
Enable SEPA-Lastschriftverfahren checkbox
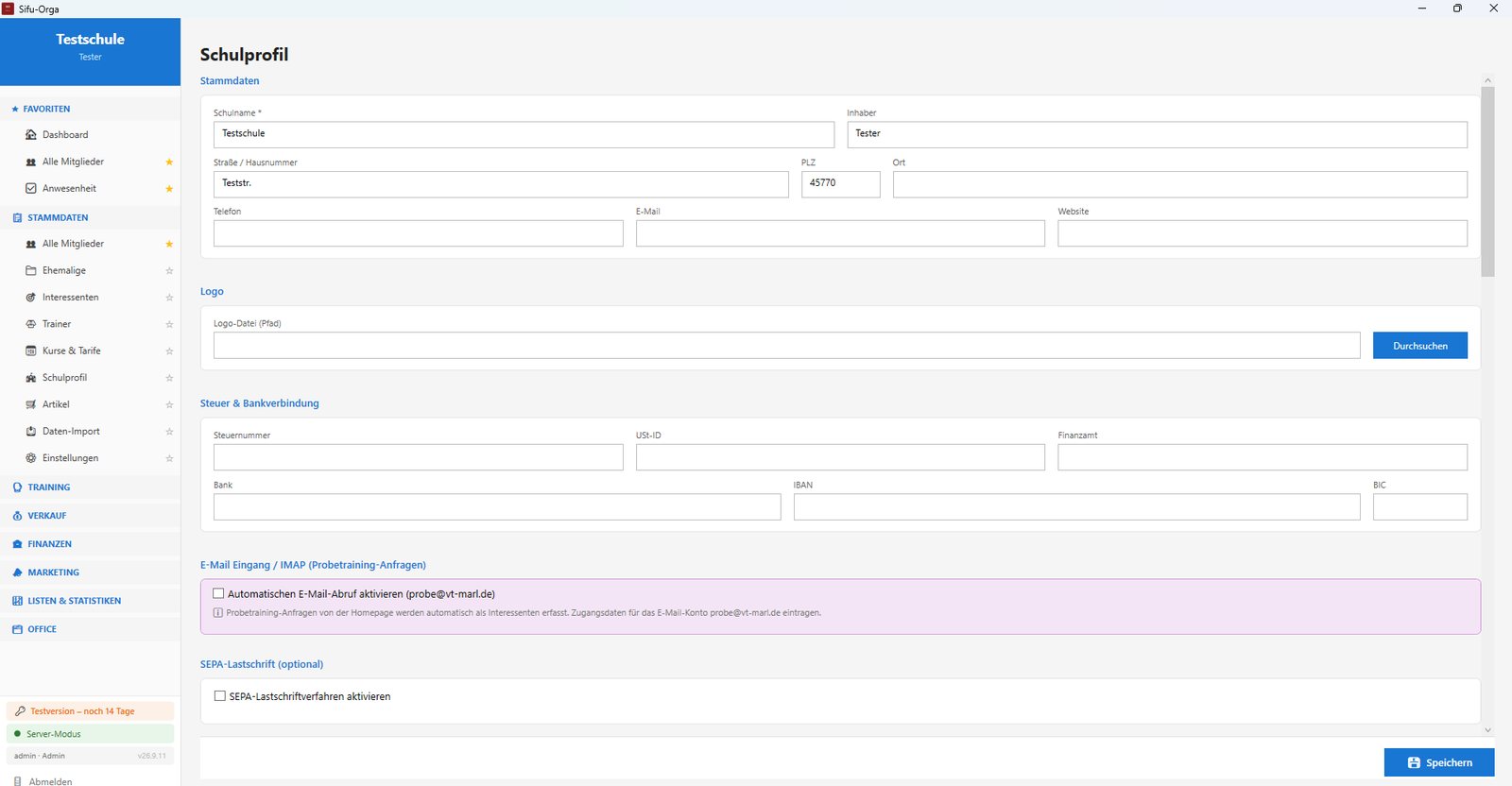[220, 696]
